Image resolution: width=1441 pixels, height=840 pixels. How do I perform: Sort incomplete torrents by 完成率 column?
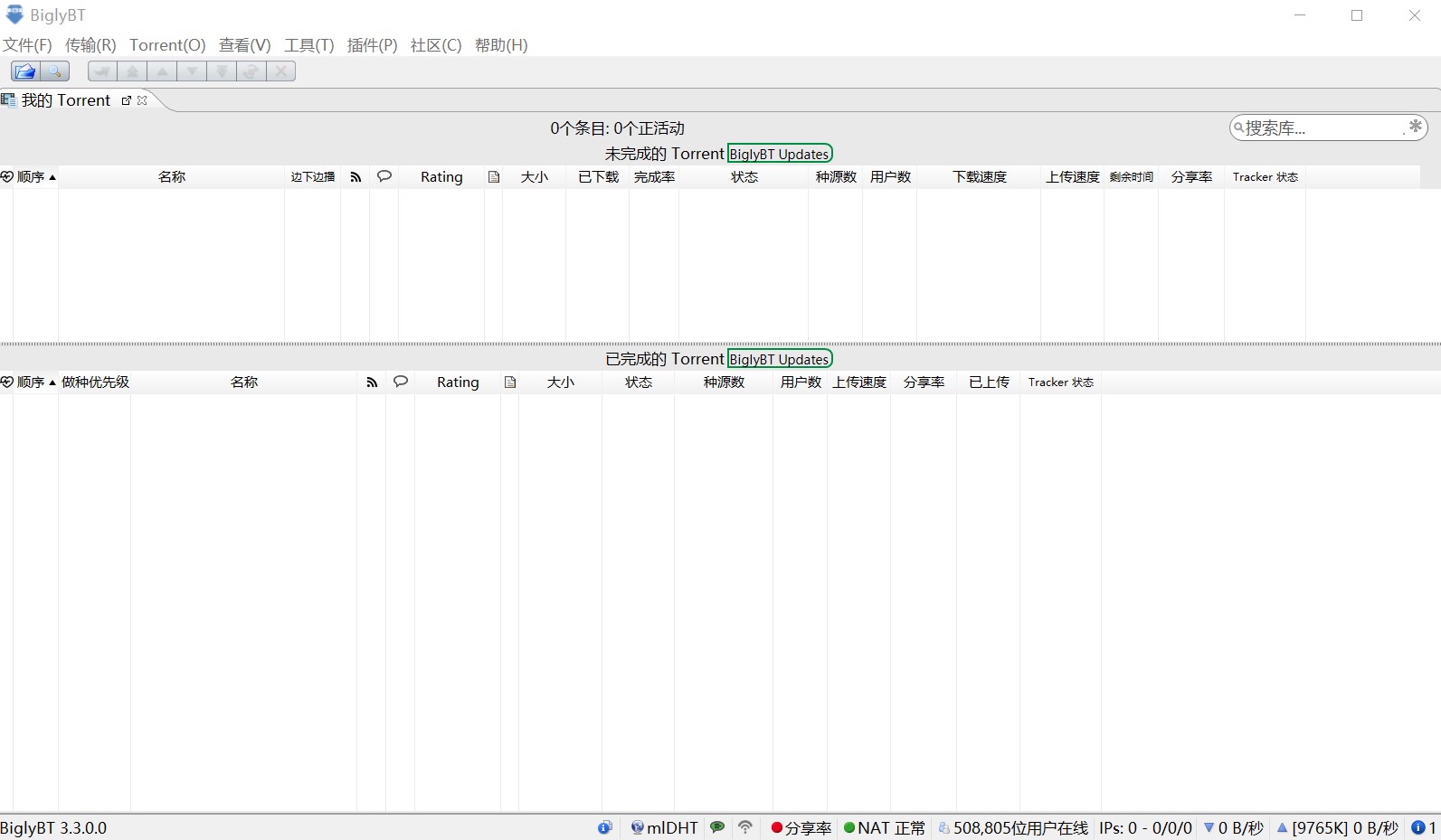pos(654,177)
